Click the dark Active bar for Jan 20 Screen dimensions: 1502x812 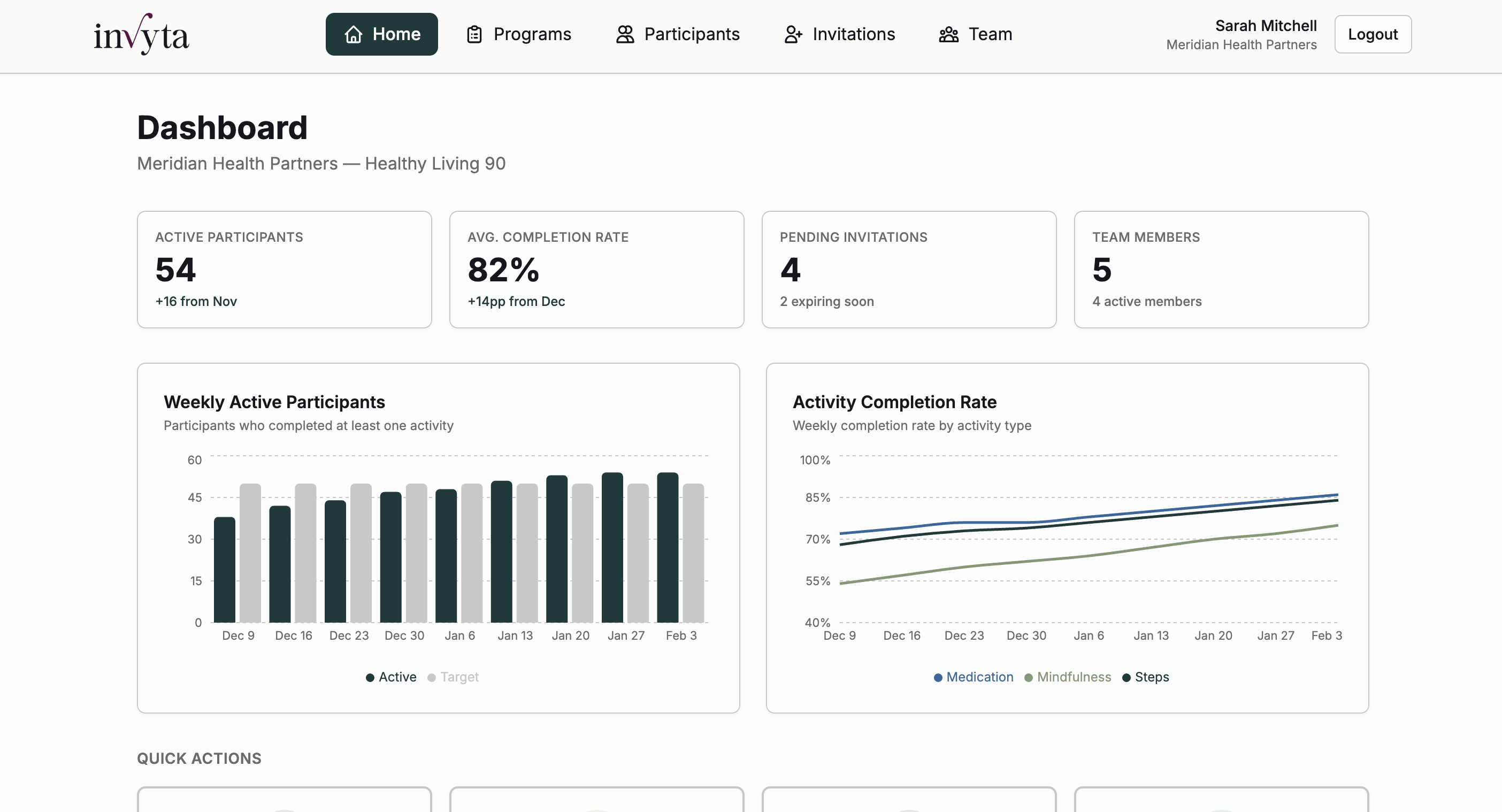[557, 548]
